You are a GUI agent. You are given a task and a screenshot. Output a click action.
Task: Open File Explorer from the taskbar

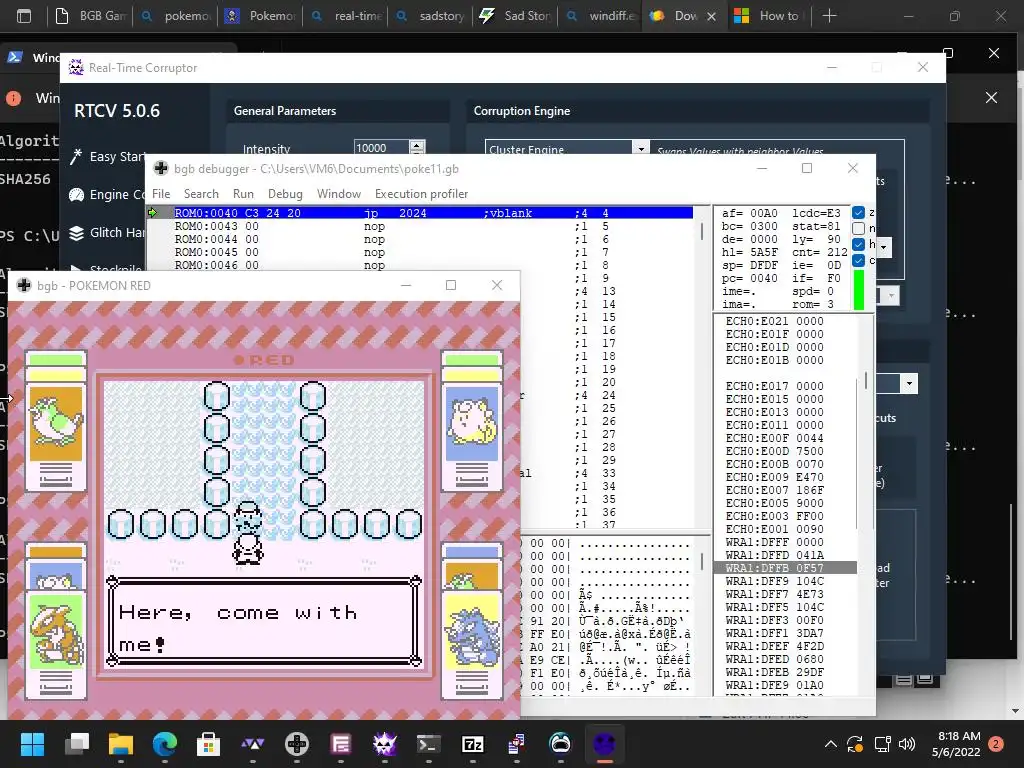(121, 743)
